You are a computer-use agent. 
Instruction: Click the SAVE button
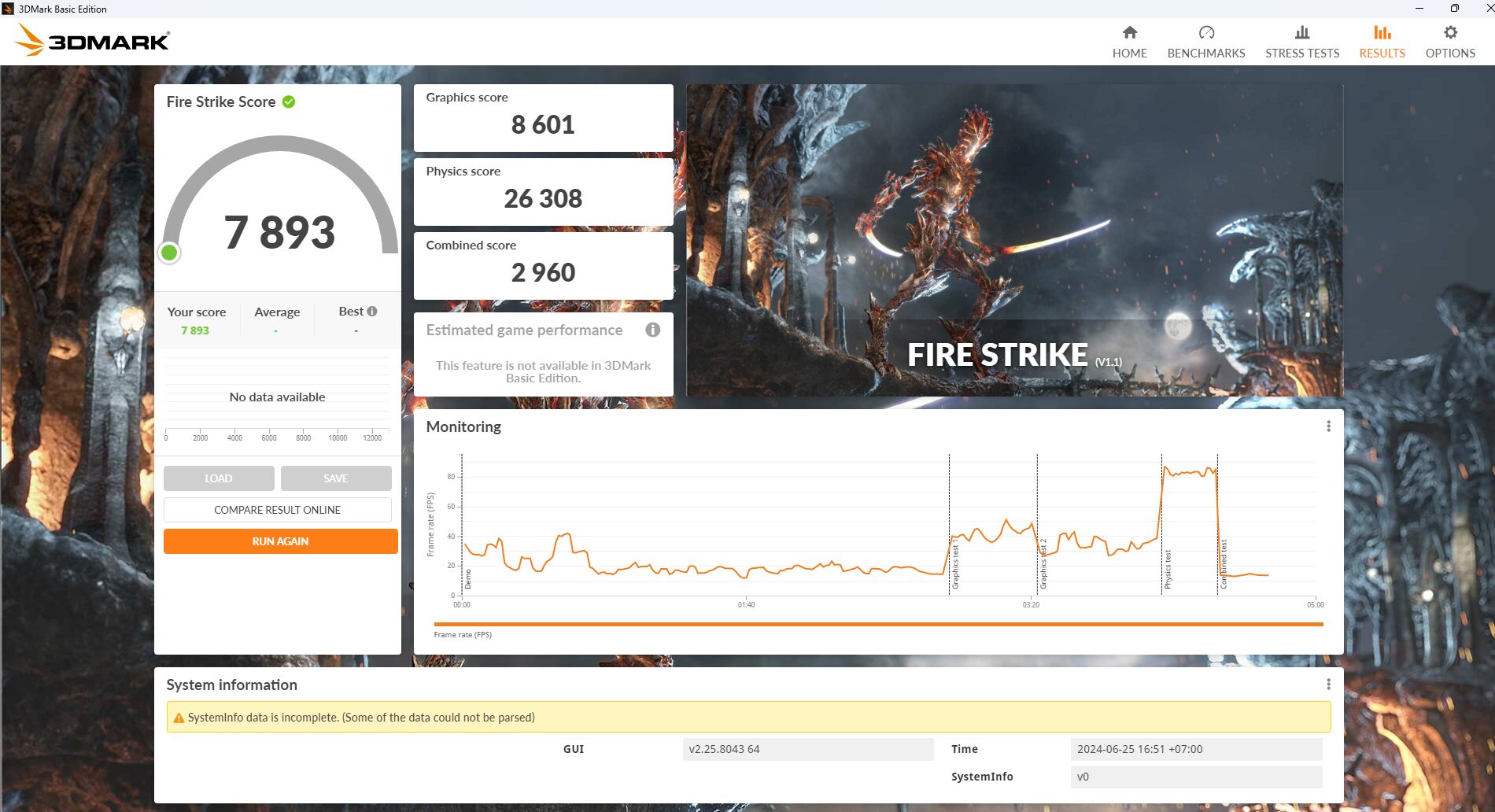tap(336, 478)
